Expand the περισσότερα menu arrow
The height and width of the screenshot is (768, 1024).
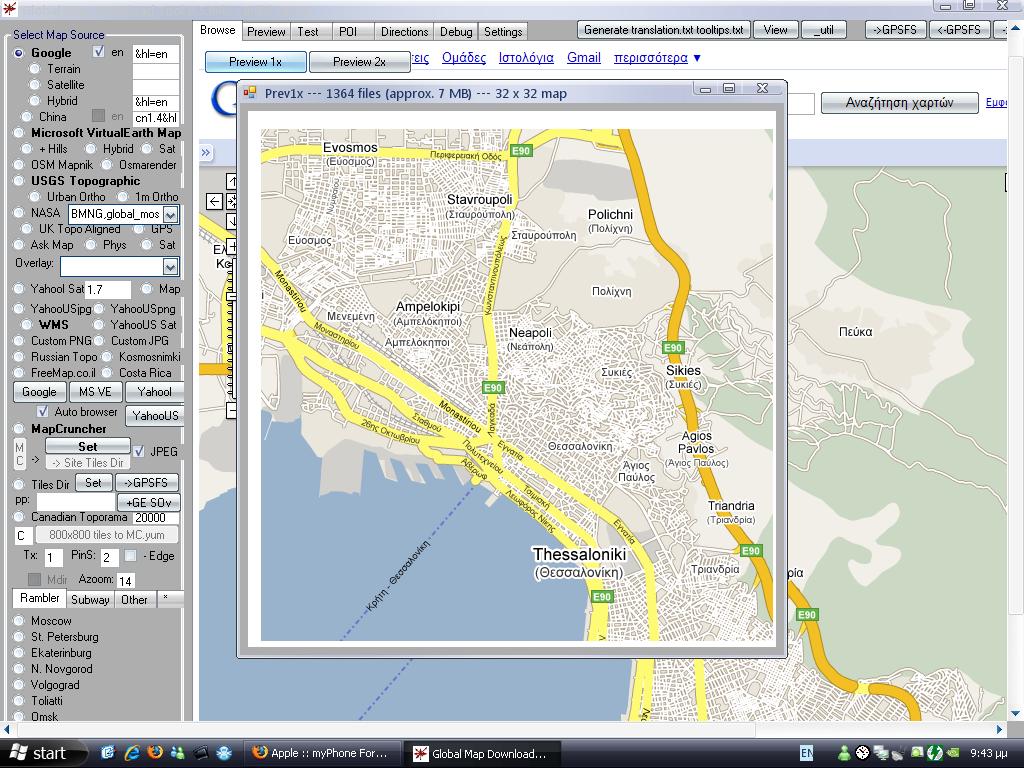pyautogui.click(x=697, y=58)
